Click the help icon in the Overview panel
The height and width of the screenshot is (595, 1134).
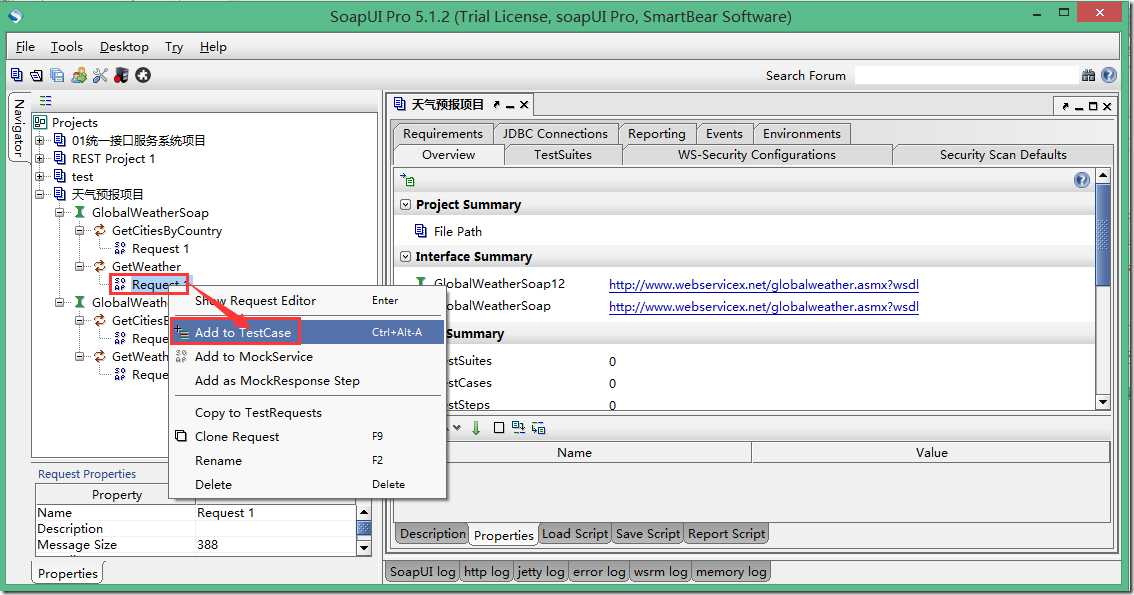[x=1082, y=180]
